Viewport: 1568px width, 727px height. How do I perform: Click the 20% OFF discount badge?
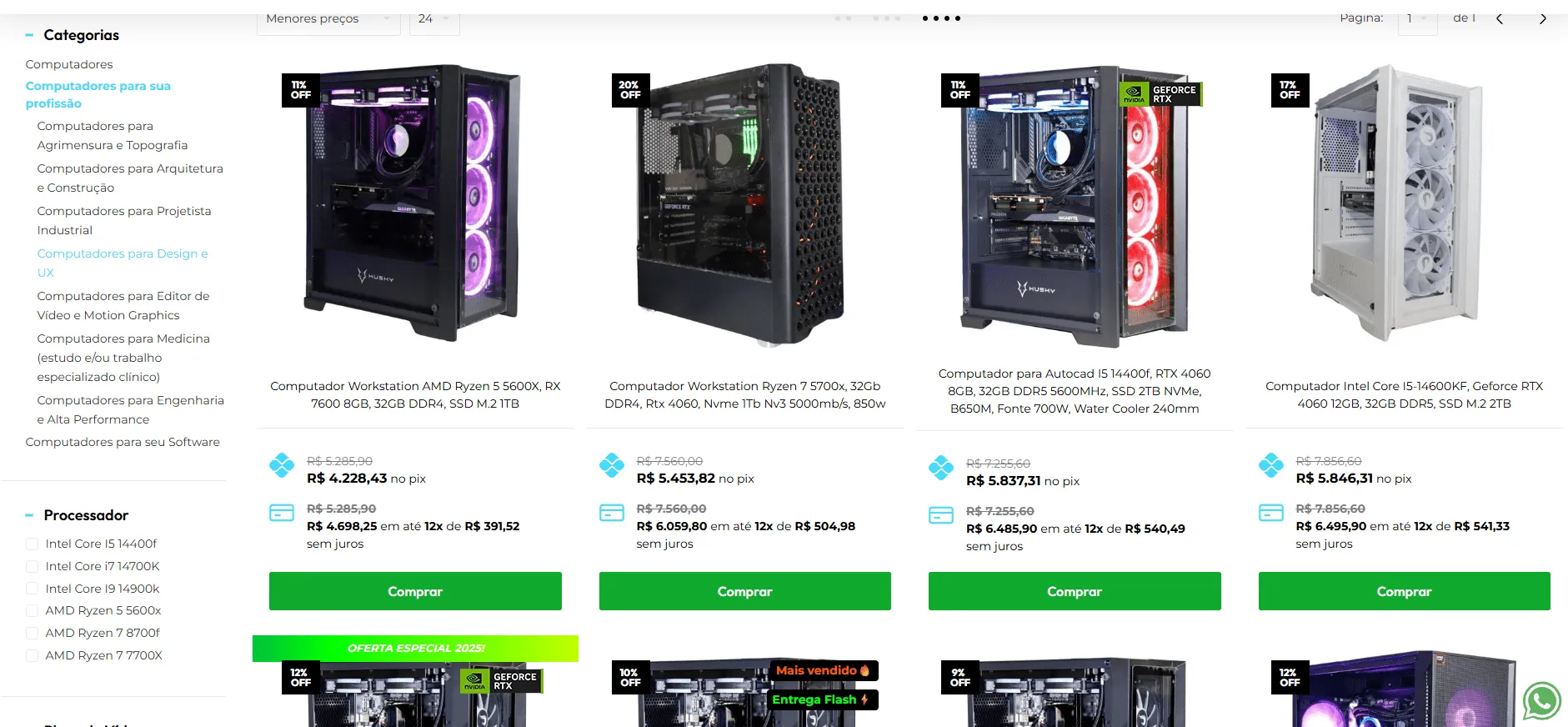[630, 90]
